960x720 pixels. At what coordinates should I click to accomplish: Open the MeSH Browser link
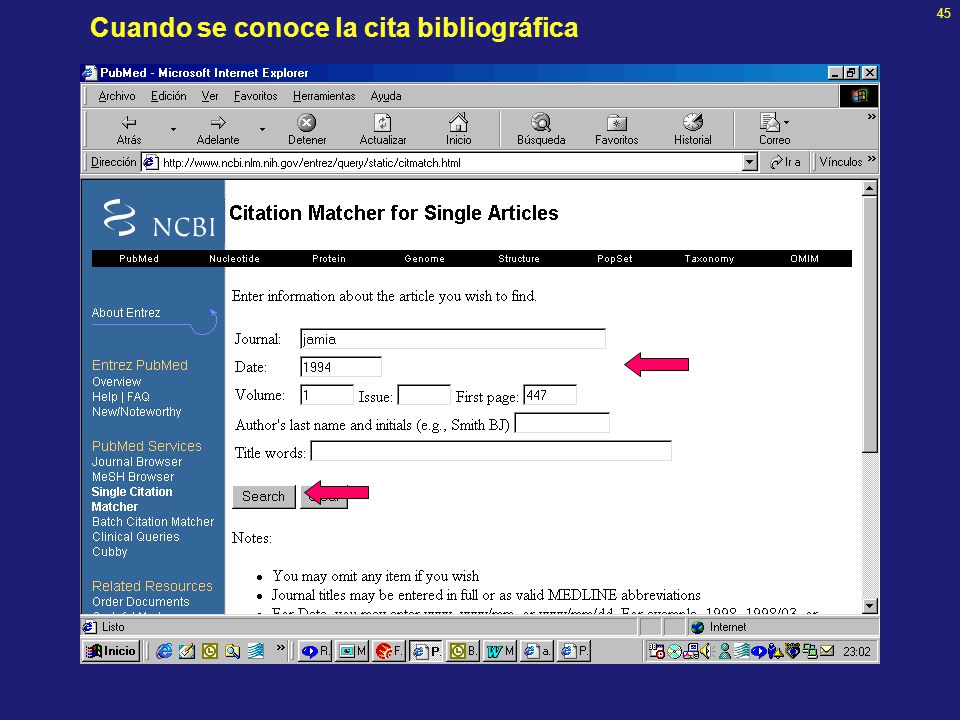point(133,476)
